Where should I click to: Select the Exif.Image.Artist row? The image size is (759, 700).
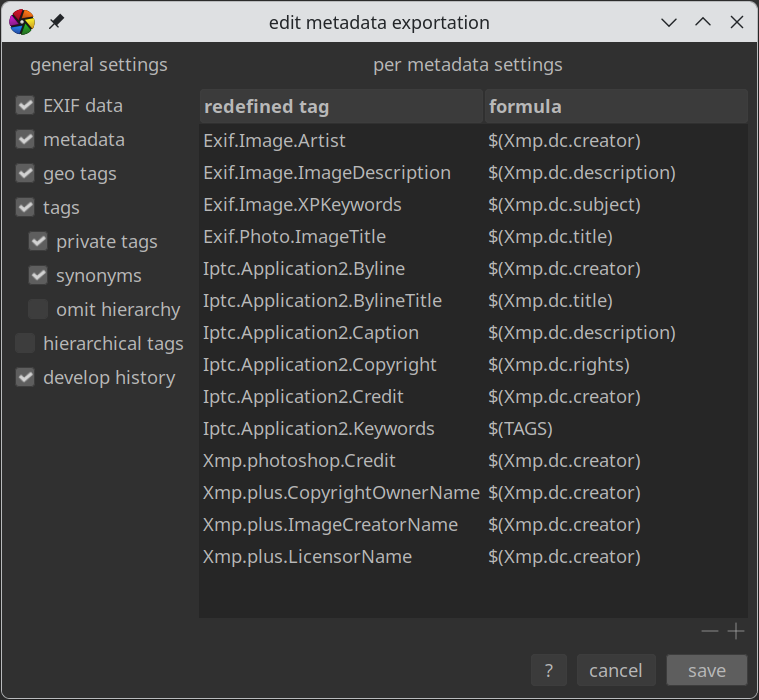(473, 141)
